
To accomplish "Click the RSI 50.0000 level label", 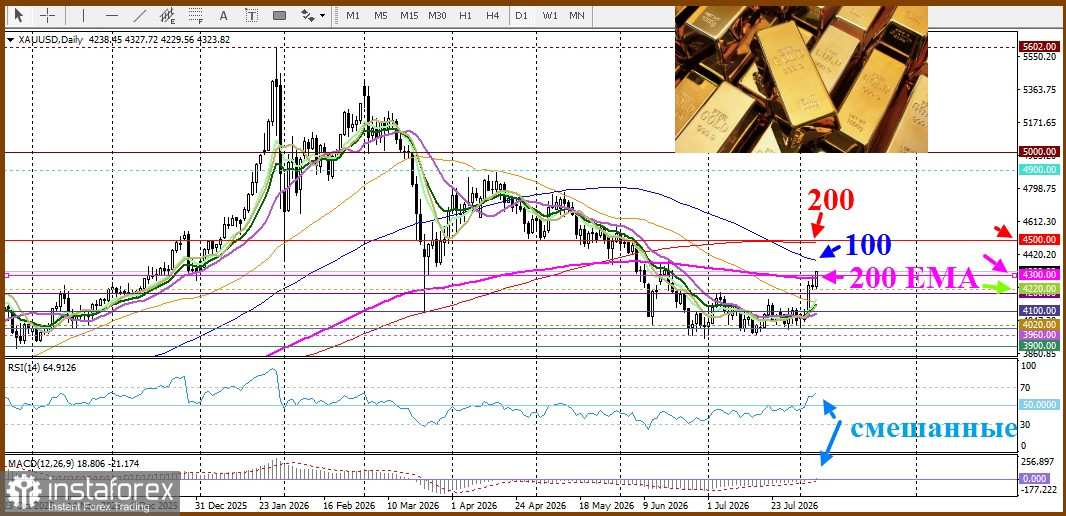I will coord(1039,405).
